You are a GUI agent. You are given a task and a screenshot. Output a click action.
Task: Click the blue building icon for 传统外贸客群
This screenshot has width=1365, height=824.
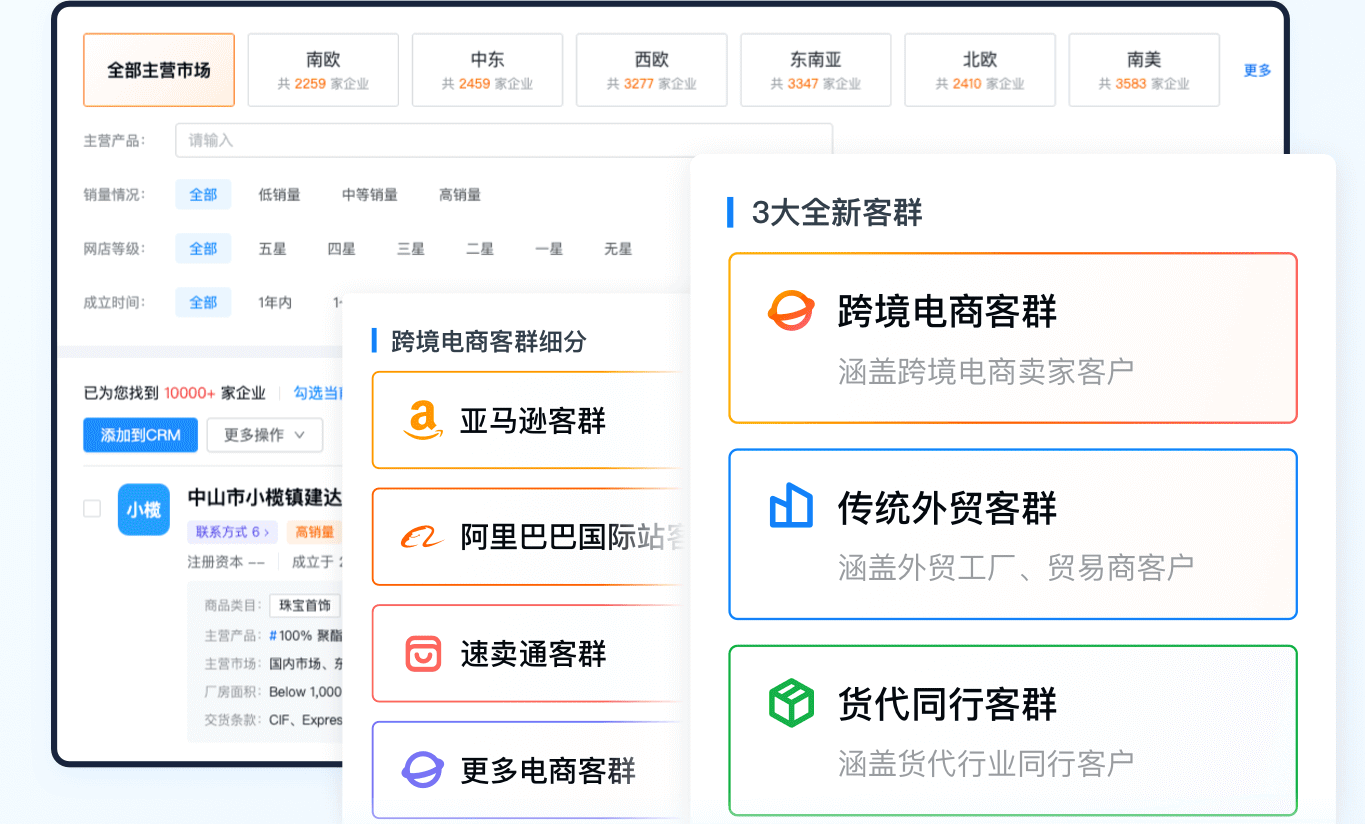point(790,507)
